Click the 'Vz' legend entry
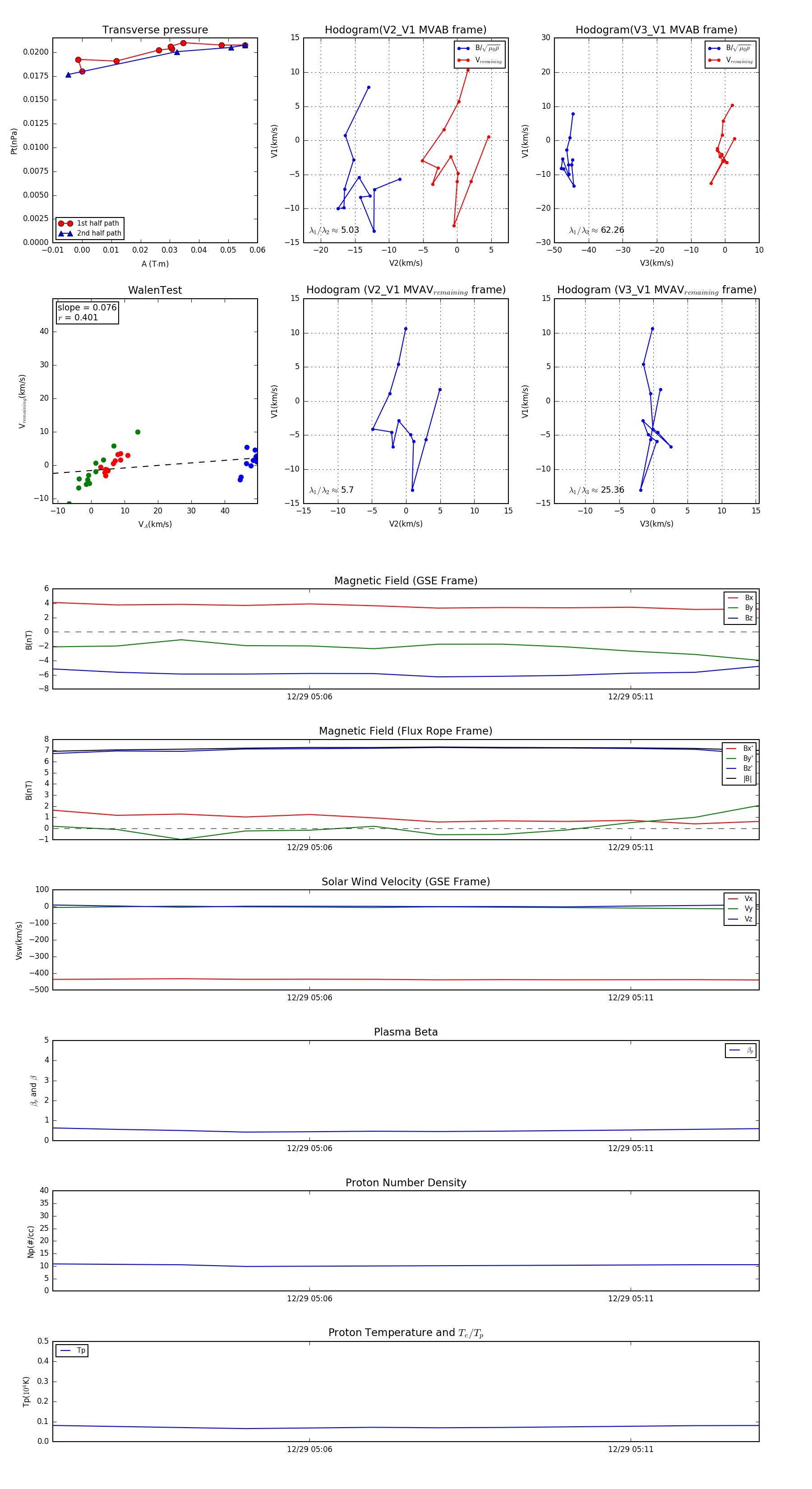This screenshot has width=812, height=1489. 740,919
